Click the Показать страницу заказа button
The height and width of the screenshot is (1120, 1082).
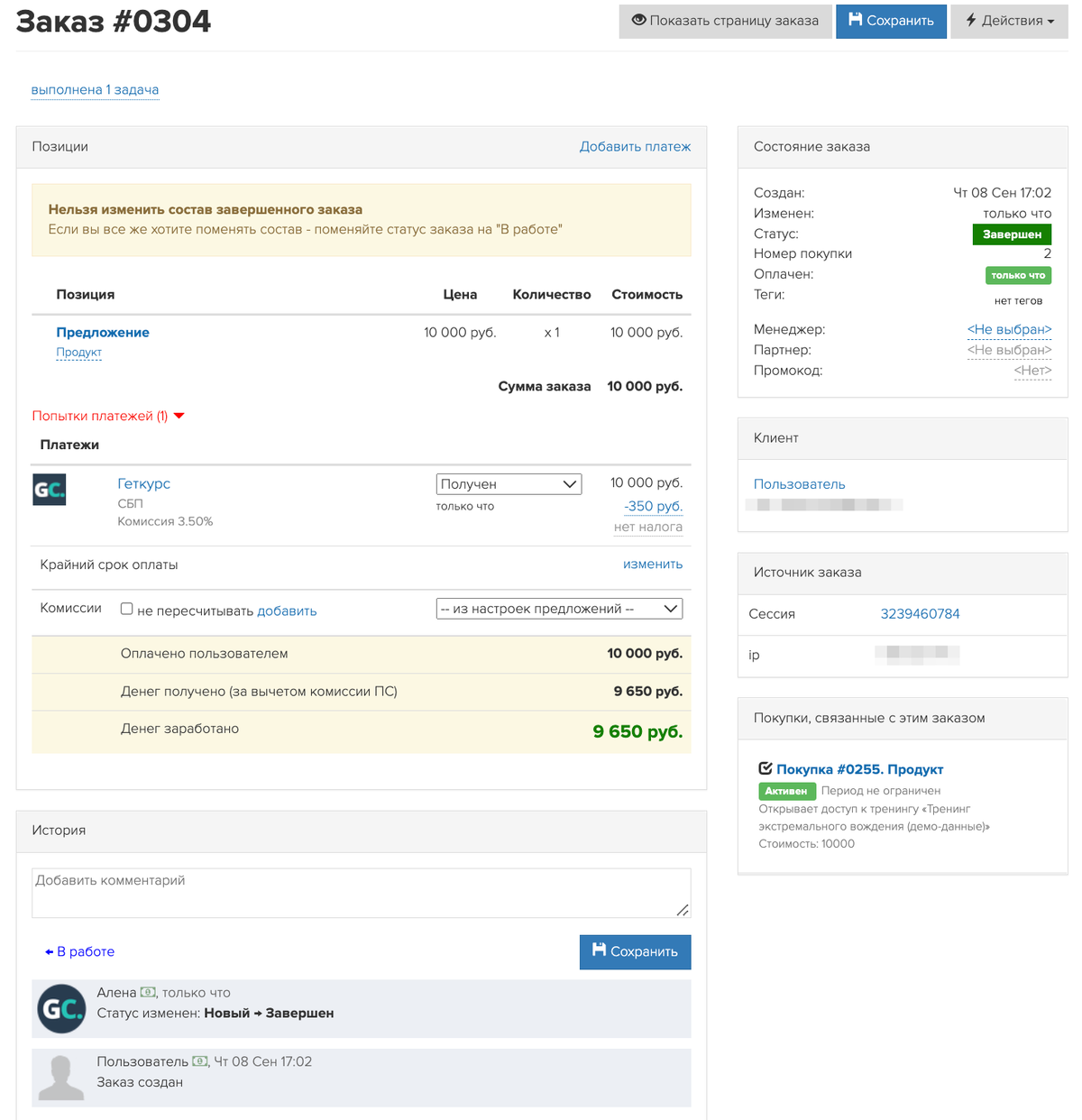tap(725, 21)
